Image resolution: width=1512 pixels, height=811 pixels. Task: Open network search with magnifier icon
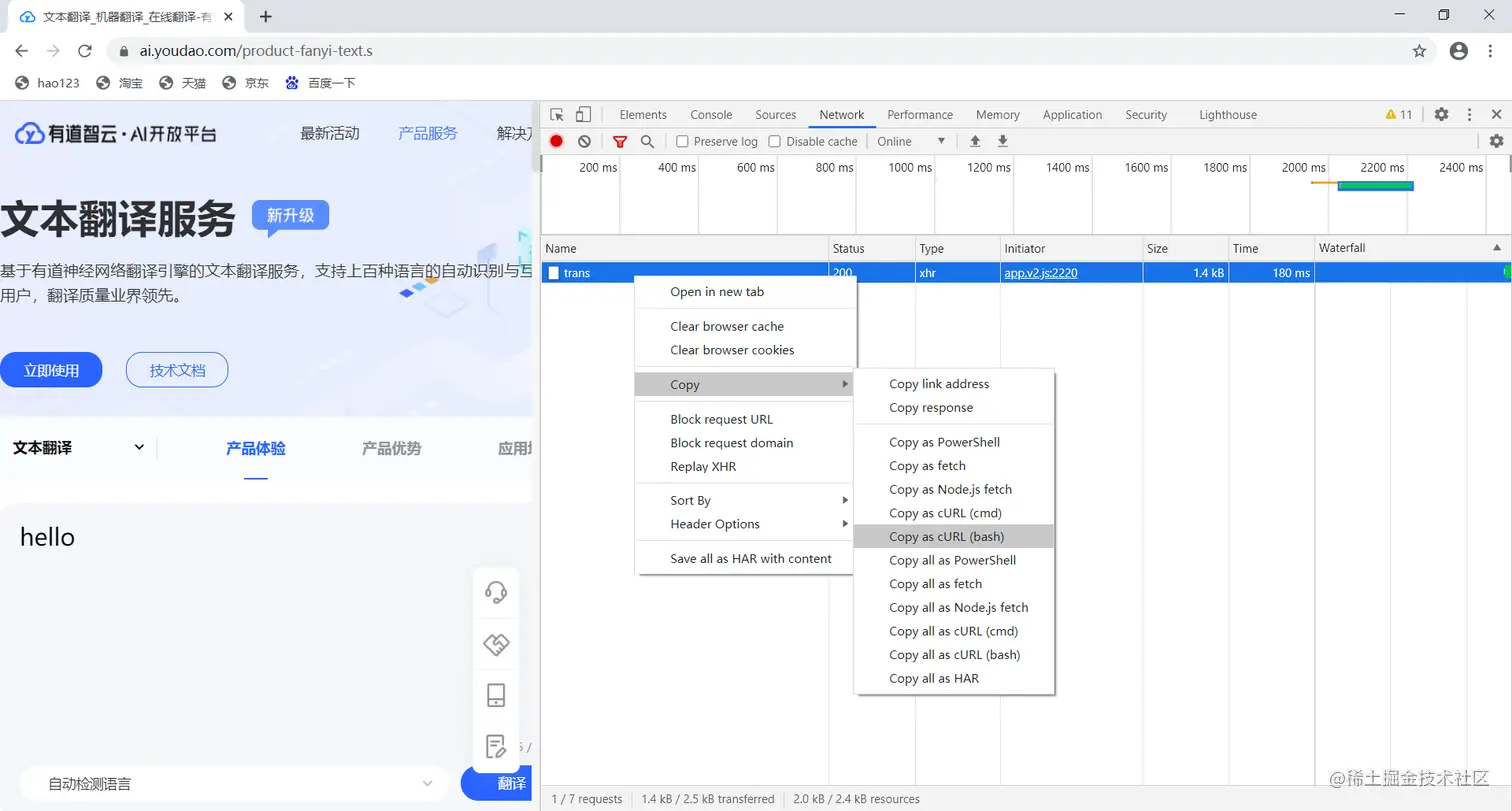(x=647, y=142)
